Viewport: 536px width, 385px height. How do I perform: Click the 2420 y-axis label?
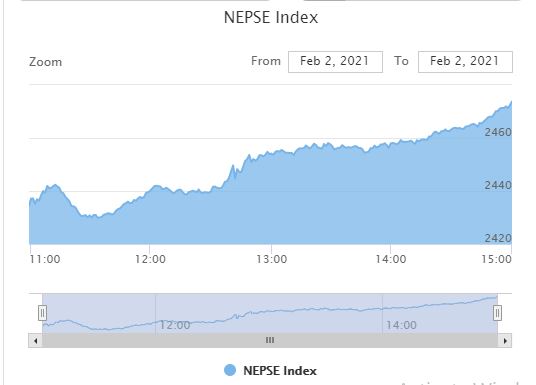[x=498, y=238]
